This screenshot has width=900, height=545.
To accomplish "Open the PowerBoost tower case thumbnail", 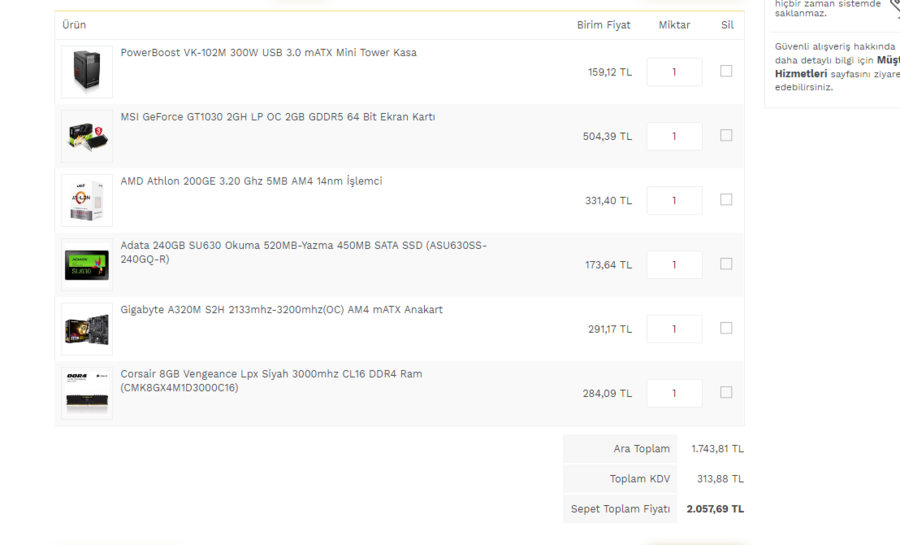I will coord(87,72).
